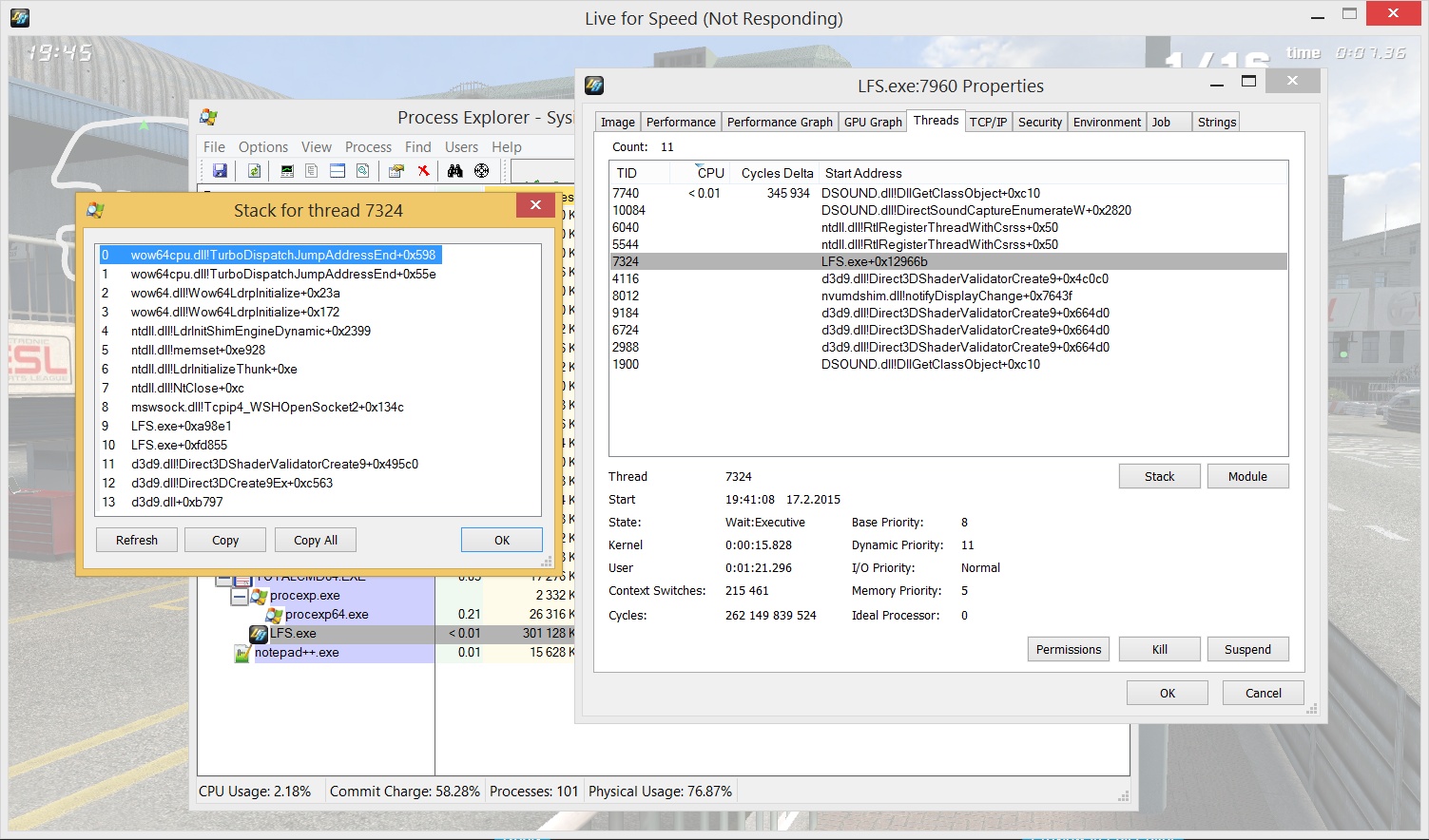1429x840 pixels.
Task: Select stack frame 8 mswsock.dll!Tcpip4_WSHOpenSocket2
Action: pos(318,407)
